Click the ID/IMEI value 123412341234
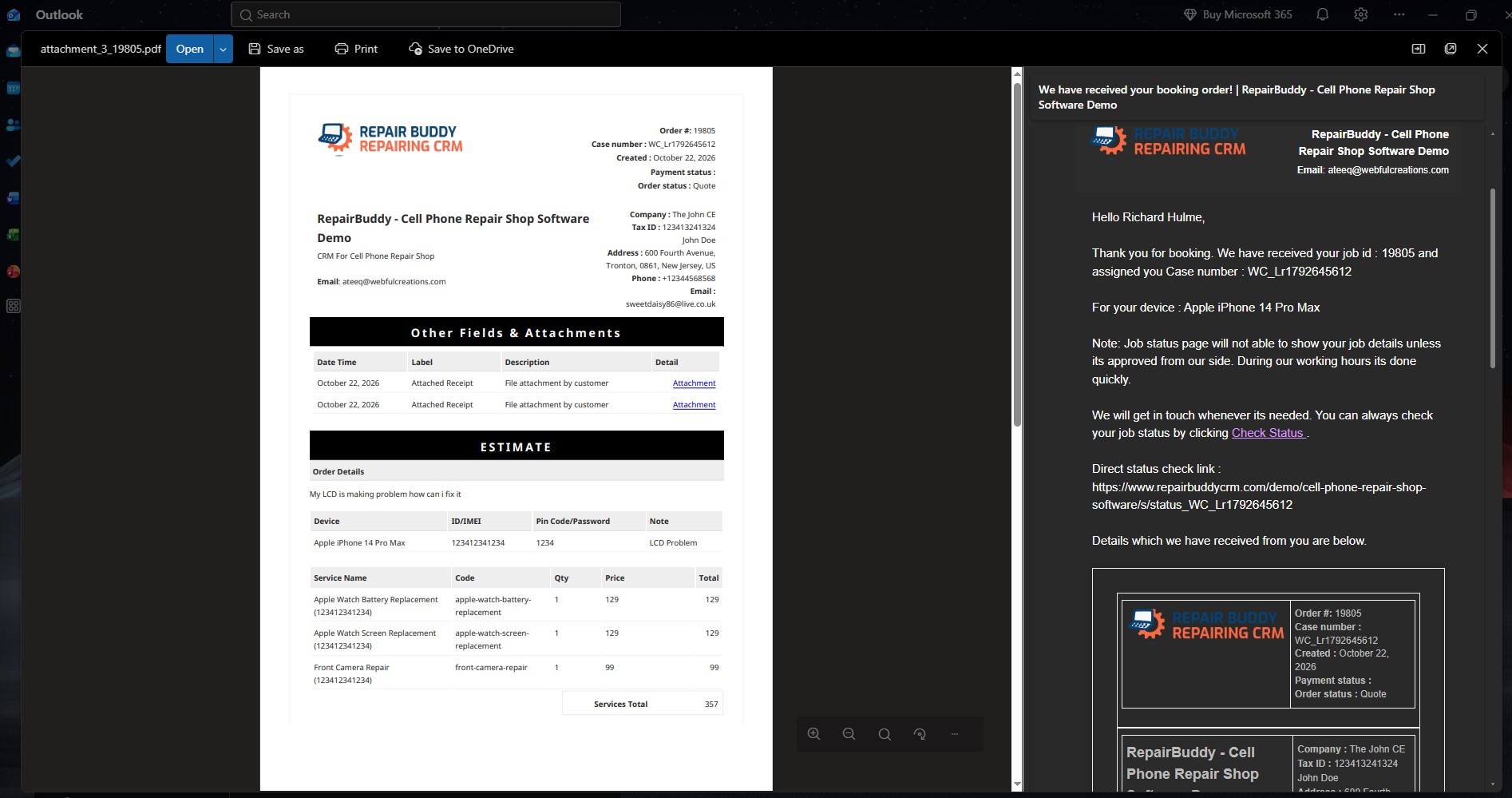 [478, 543]
